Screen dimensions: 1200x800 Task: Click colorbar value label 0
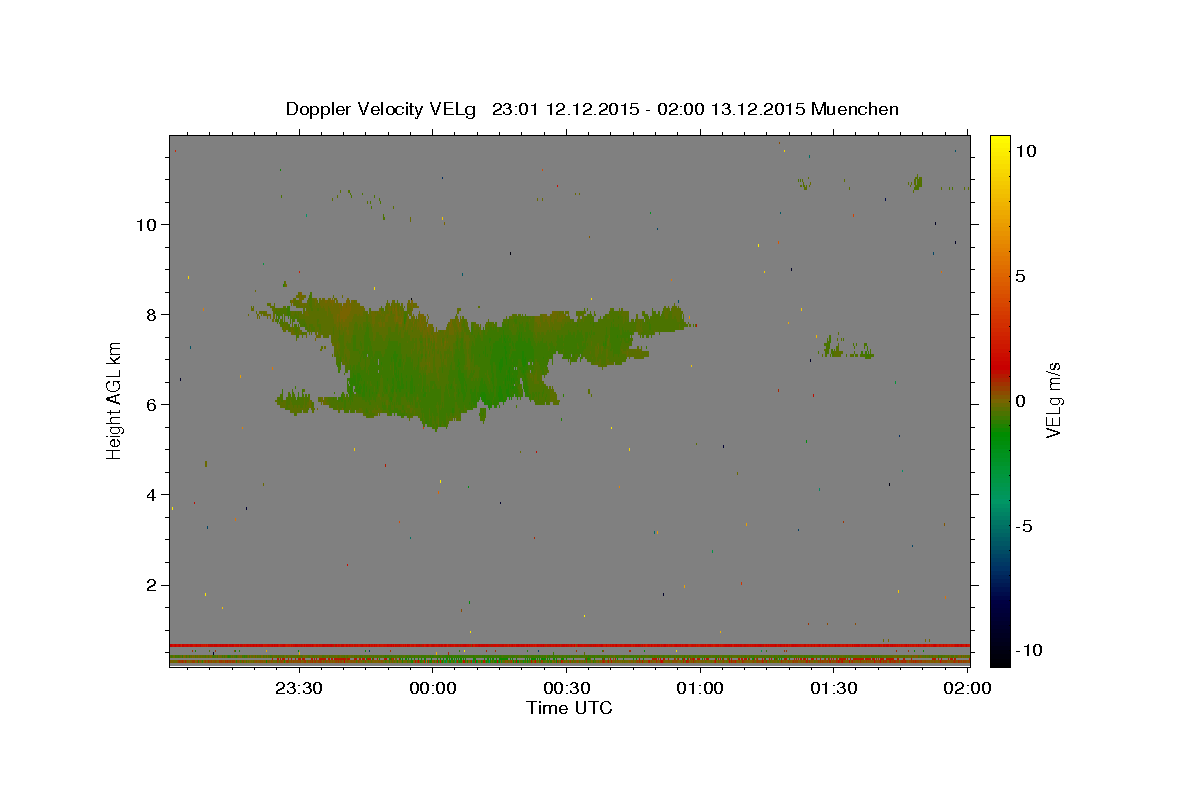tap(1020, 401)
